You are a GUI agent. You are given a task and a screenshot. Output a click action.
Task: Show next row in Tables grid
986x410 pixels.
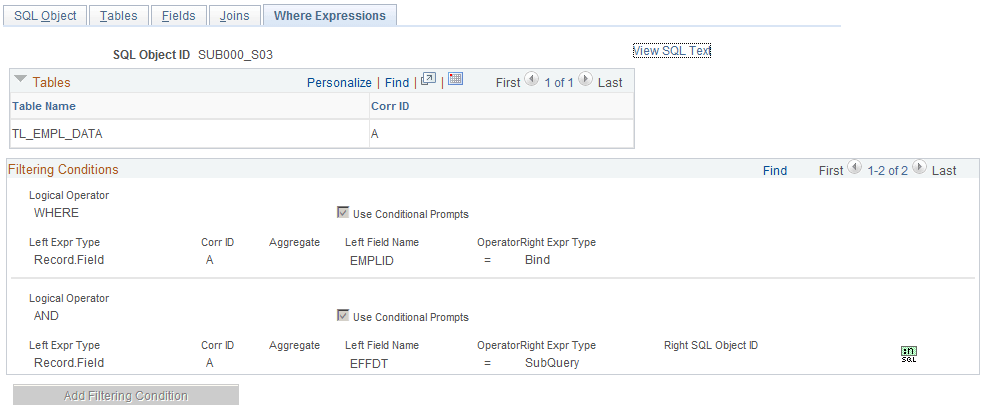[585, 81]
